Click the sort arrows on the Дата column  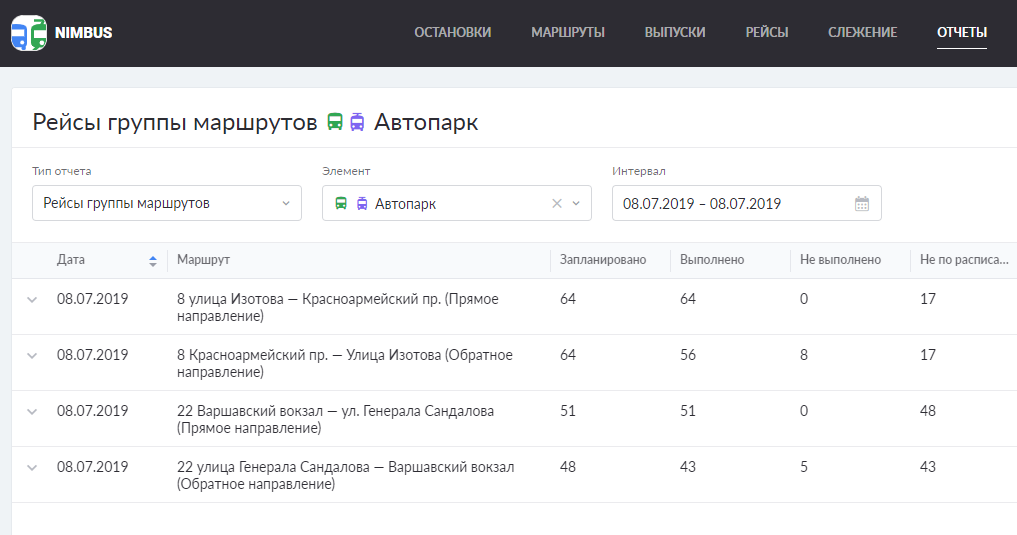tap(153, 260)
